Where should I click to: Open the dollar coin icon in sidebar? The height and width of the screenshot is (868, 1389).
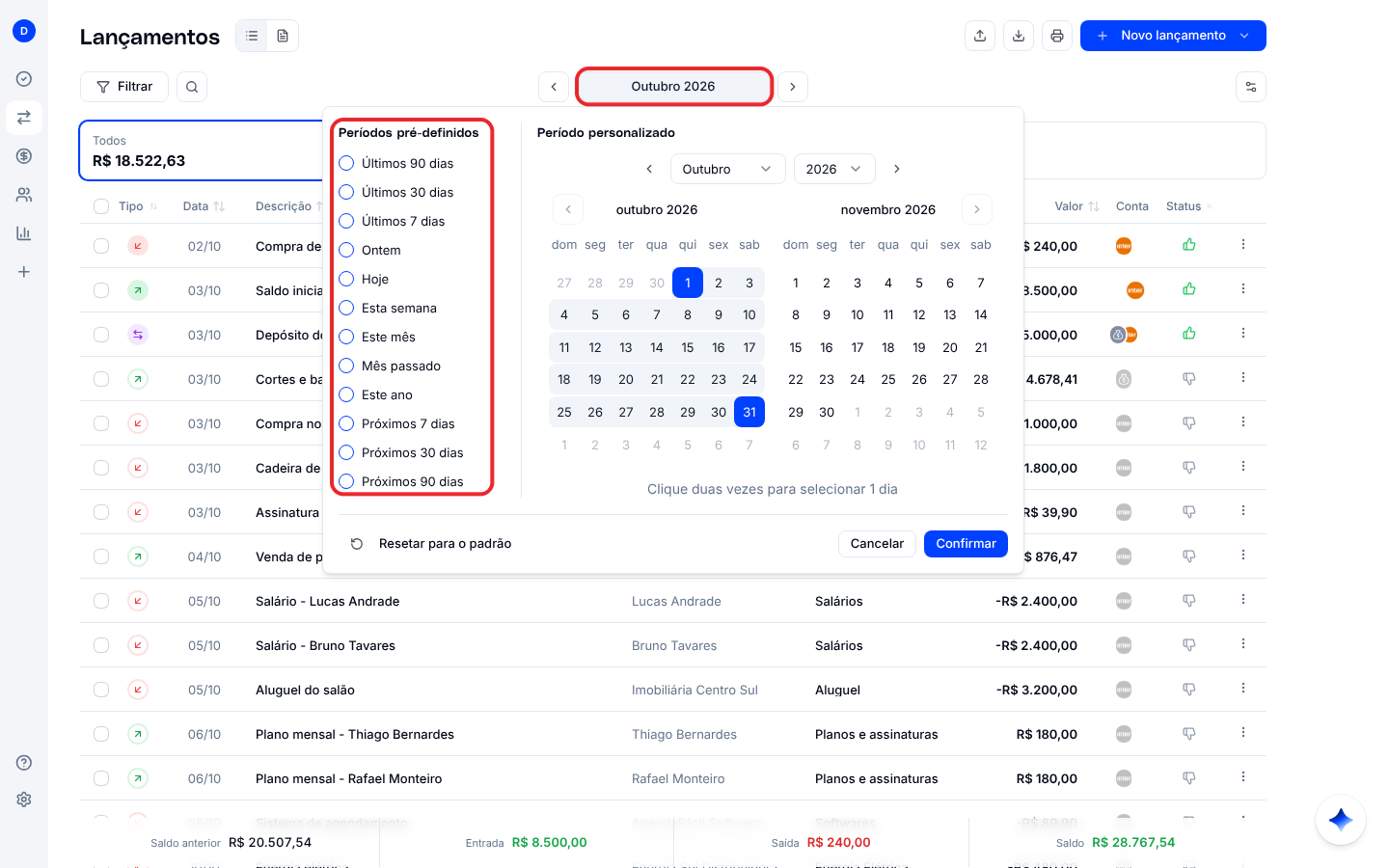click(x=24, y=156)
